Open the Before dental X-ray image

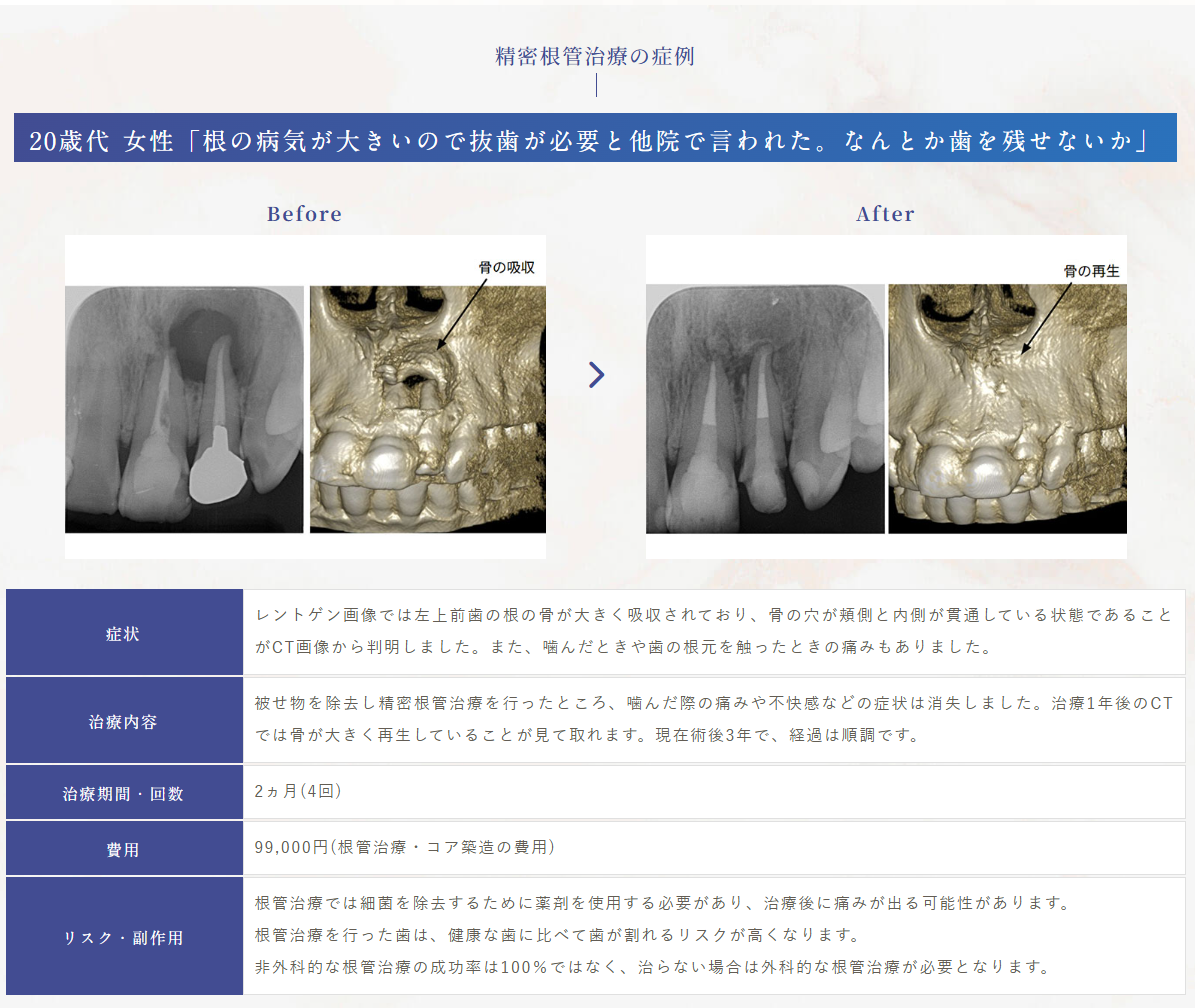click(x=184, y=409)
